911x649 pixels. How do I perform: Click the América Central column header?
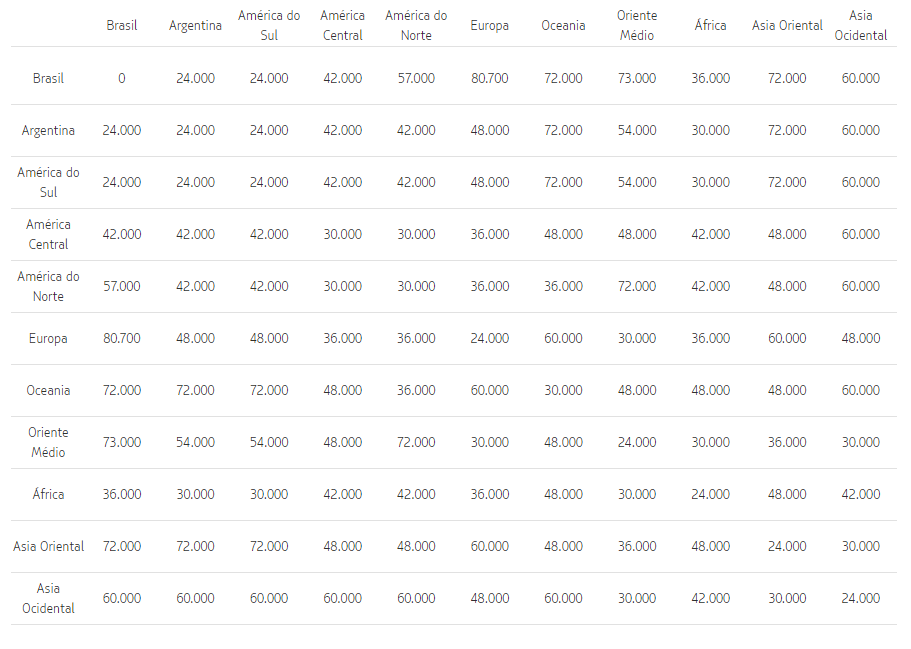[x=342, y=26]
